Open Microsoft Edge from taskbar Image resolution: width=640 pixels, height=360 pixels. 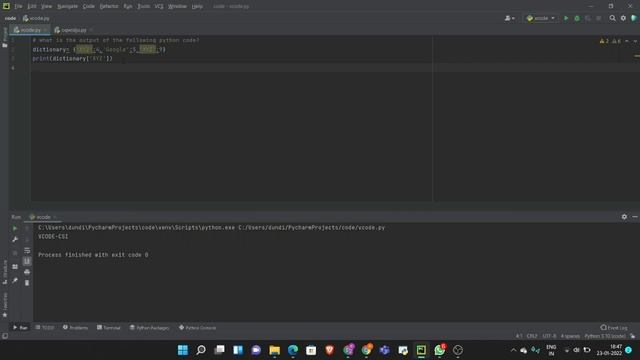click(293, 350)
